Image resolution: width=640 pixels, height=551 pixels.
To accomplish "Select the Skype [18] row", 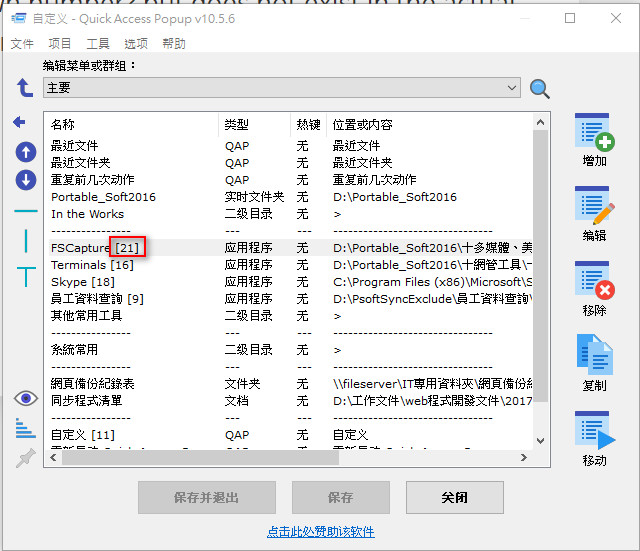I will point(291,282).
